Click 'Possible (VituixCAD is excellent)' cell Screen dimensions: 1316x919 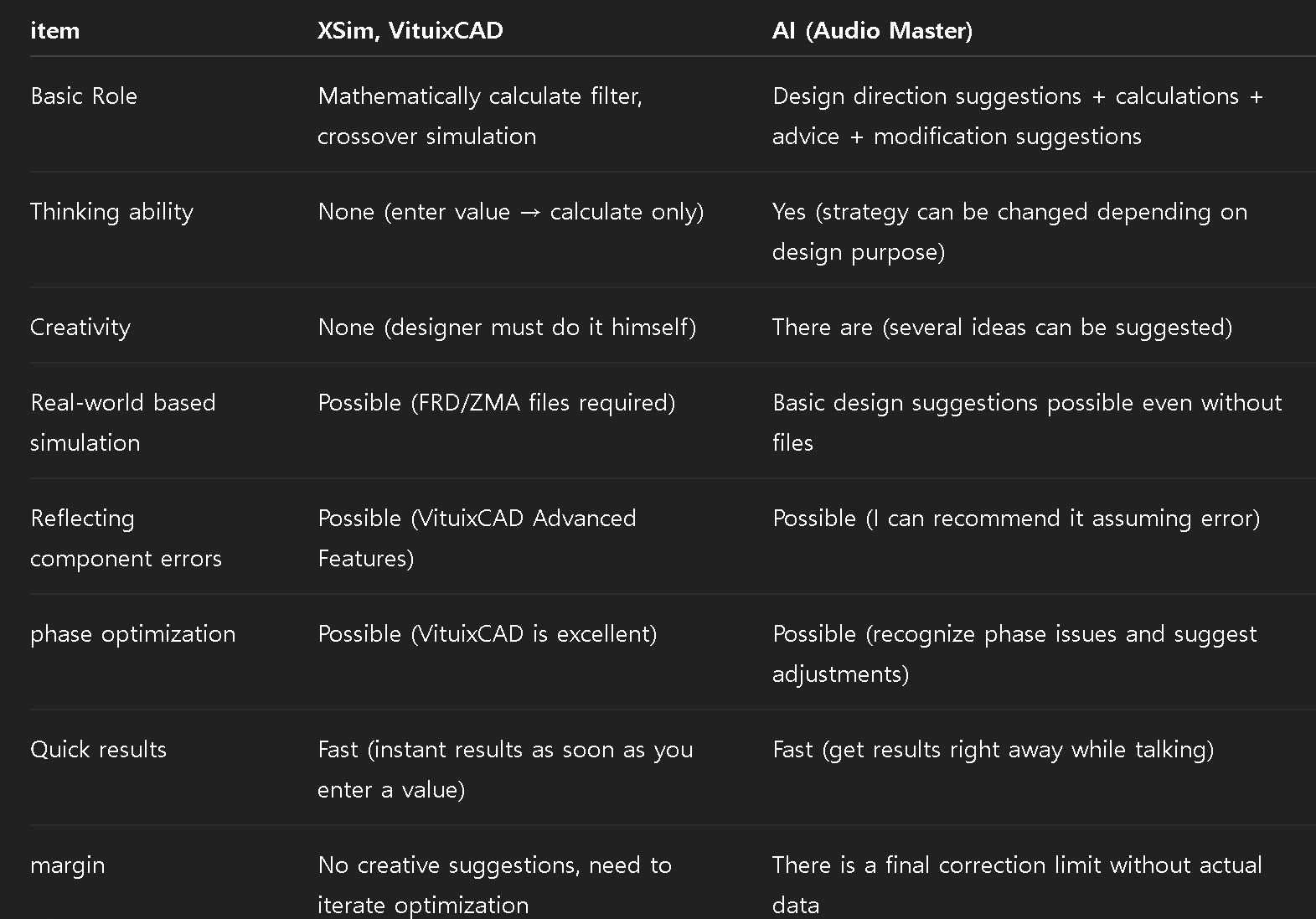pyautogui.click(x=488, y=634)
